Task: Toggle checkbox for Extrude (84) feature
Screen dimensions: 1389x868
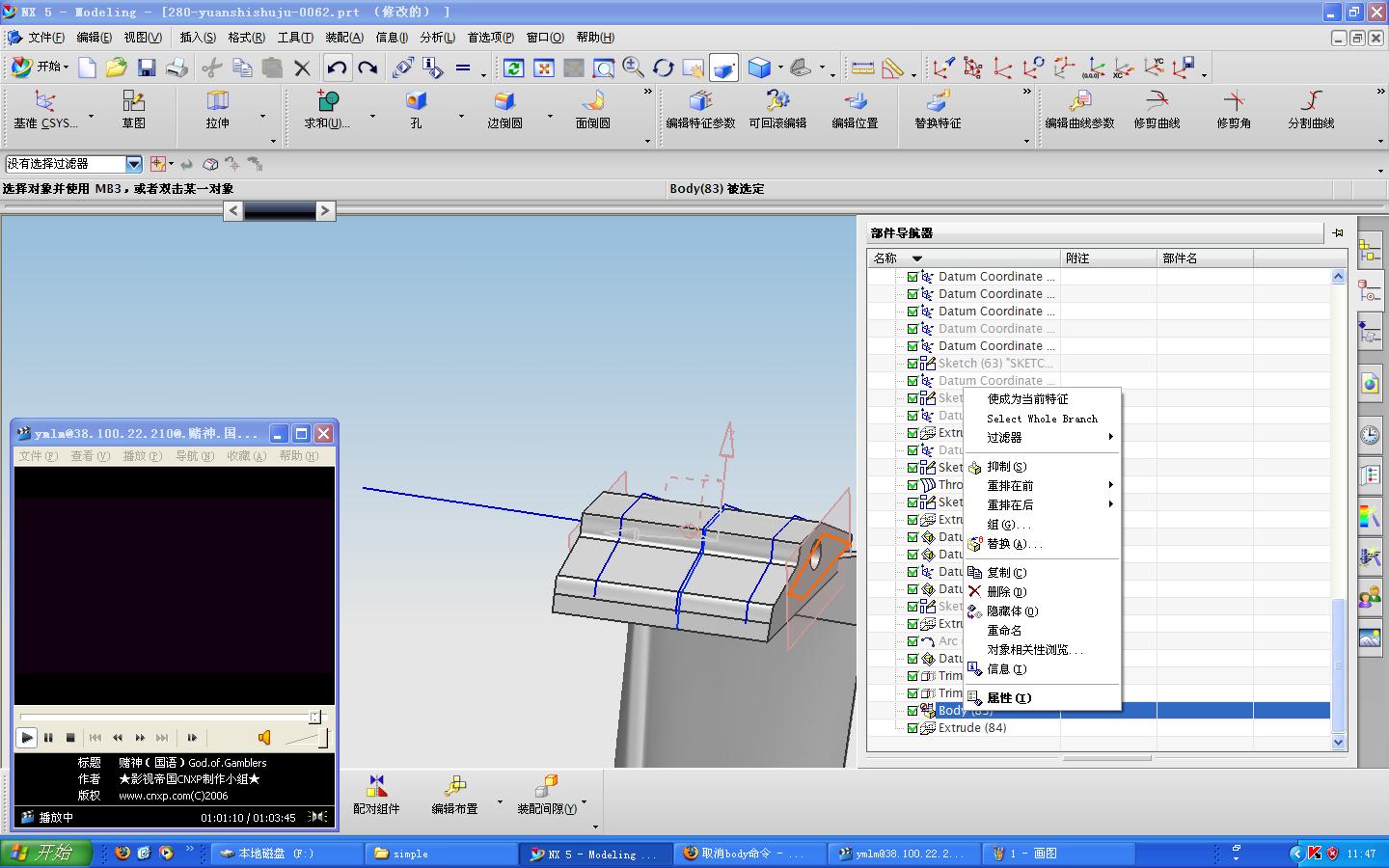Action: click(x=912, y=728)
